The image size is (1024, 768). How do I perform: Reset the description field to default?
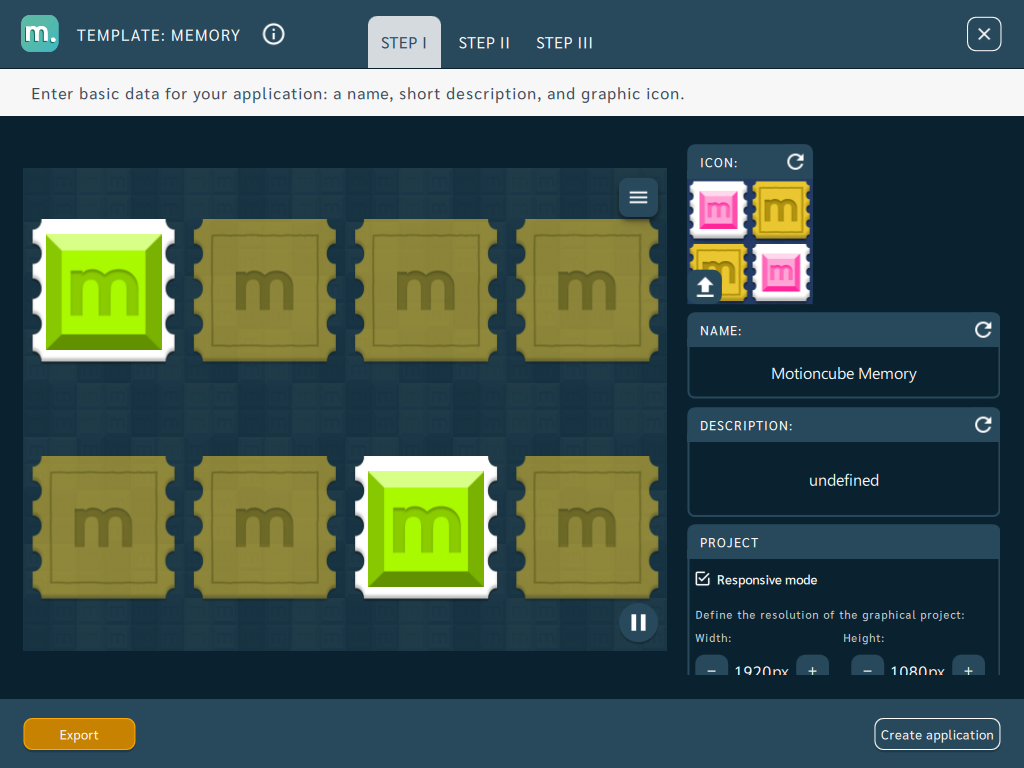[x=983, y=425]
